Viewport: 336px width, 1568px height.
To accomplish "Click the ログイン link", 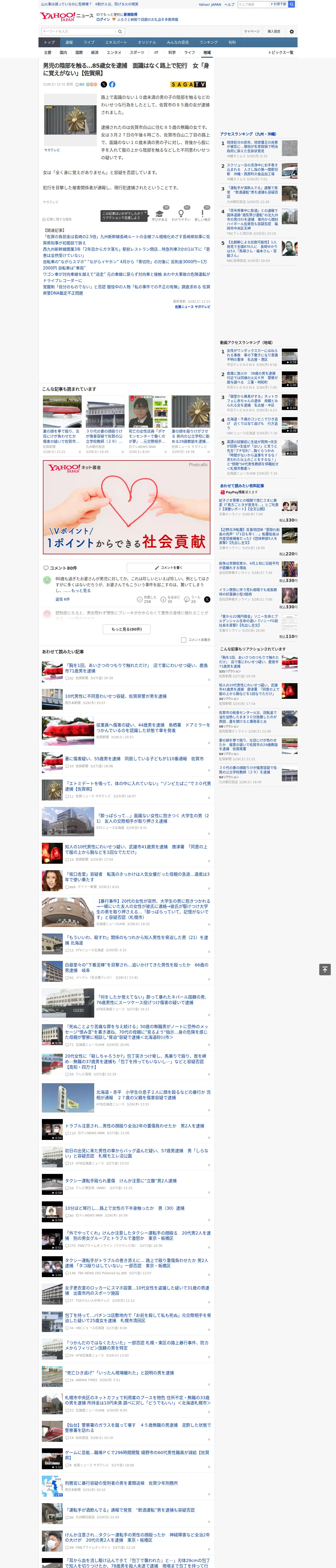I will 103,20.
